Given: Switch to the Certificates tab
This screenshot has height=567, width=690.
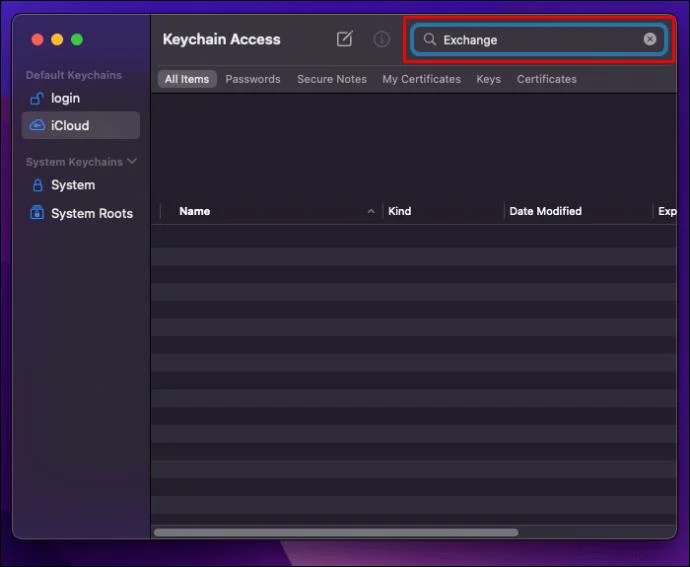Looking at the screenshot, I should tap(547, 79).
